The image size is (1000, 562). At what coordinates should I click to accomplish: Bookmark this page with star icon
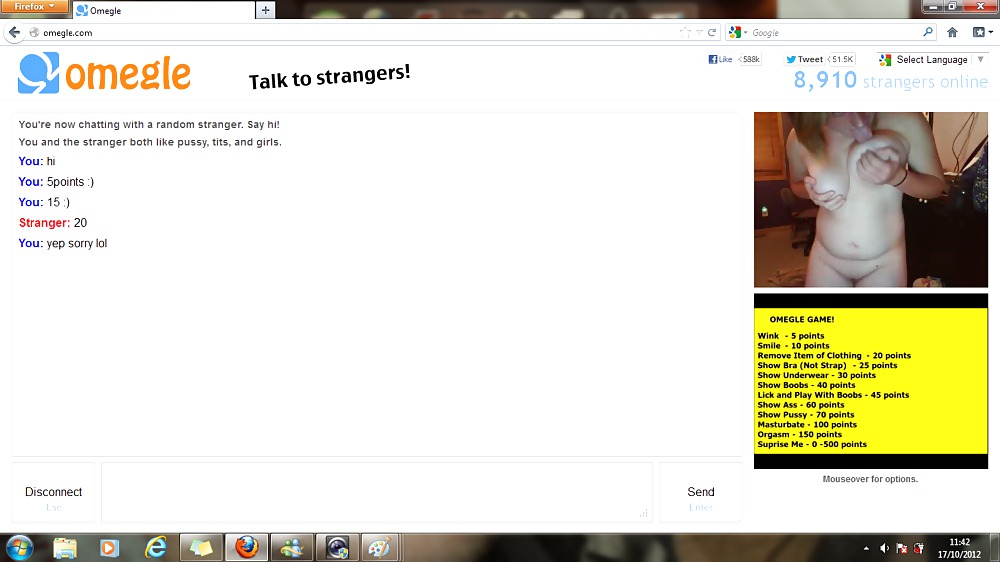coord(685,32)
